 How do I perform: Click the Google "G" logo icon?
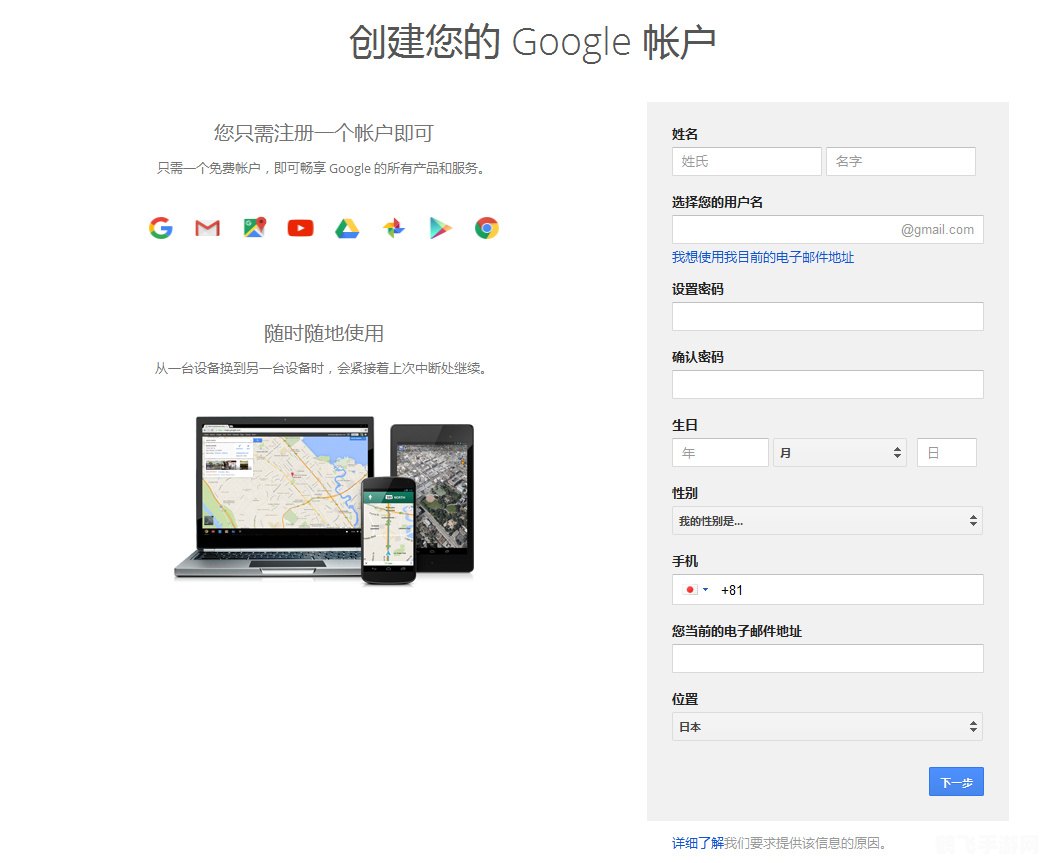[x=160, y=227]
